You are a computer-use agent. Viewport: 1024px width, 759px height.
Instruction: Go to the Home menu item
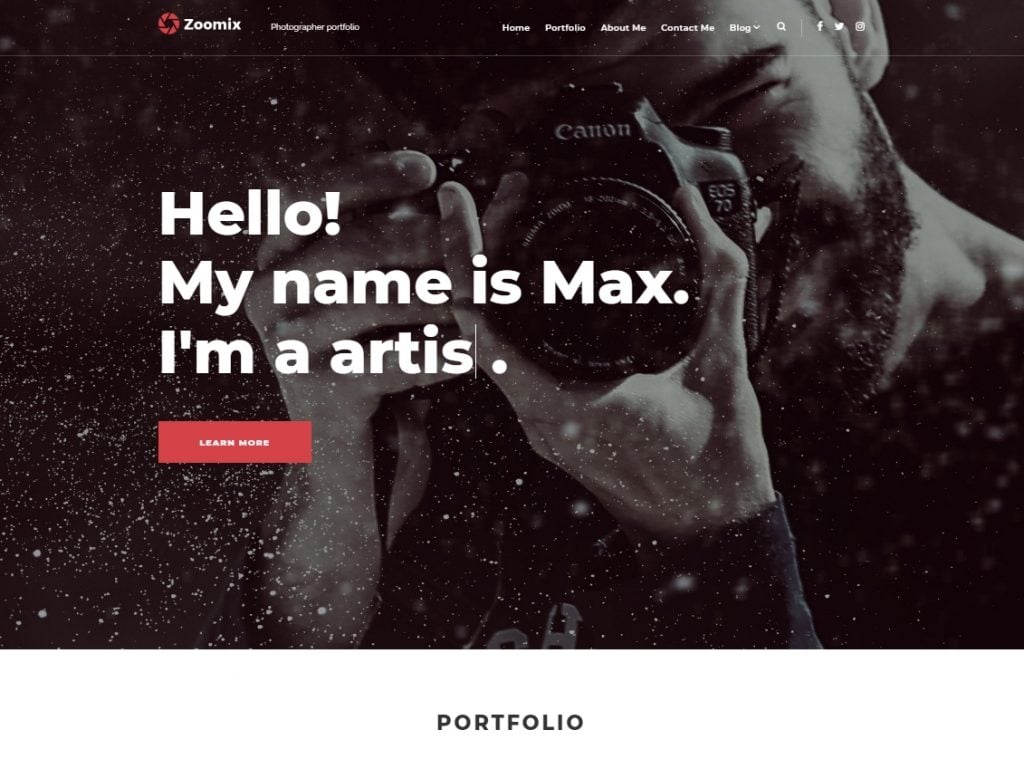(515, 27)
